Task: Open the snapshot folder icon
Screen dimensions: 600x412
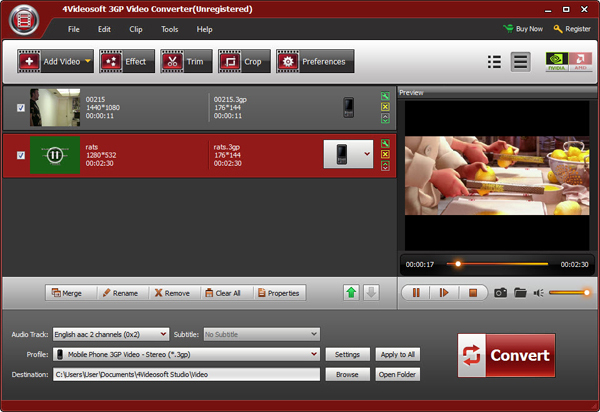Action: (520, 293)
